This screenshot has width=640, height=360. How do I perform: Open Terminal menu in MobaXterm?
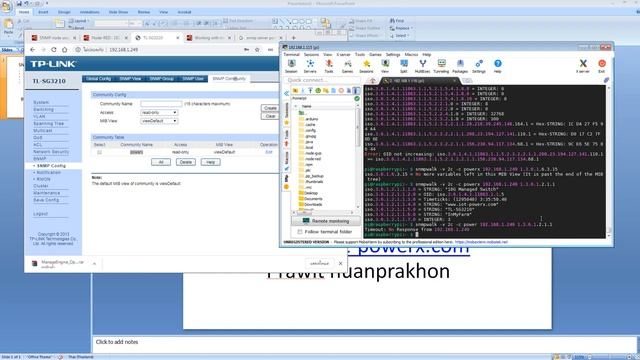(x=291, y=54)
